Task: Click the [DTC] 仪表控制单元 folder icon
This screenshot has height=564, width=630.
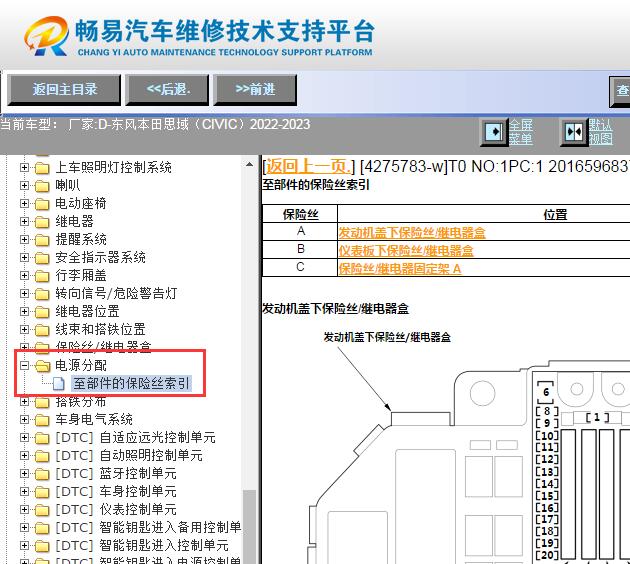Action: pyautogui.click(x=42, y=510)
